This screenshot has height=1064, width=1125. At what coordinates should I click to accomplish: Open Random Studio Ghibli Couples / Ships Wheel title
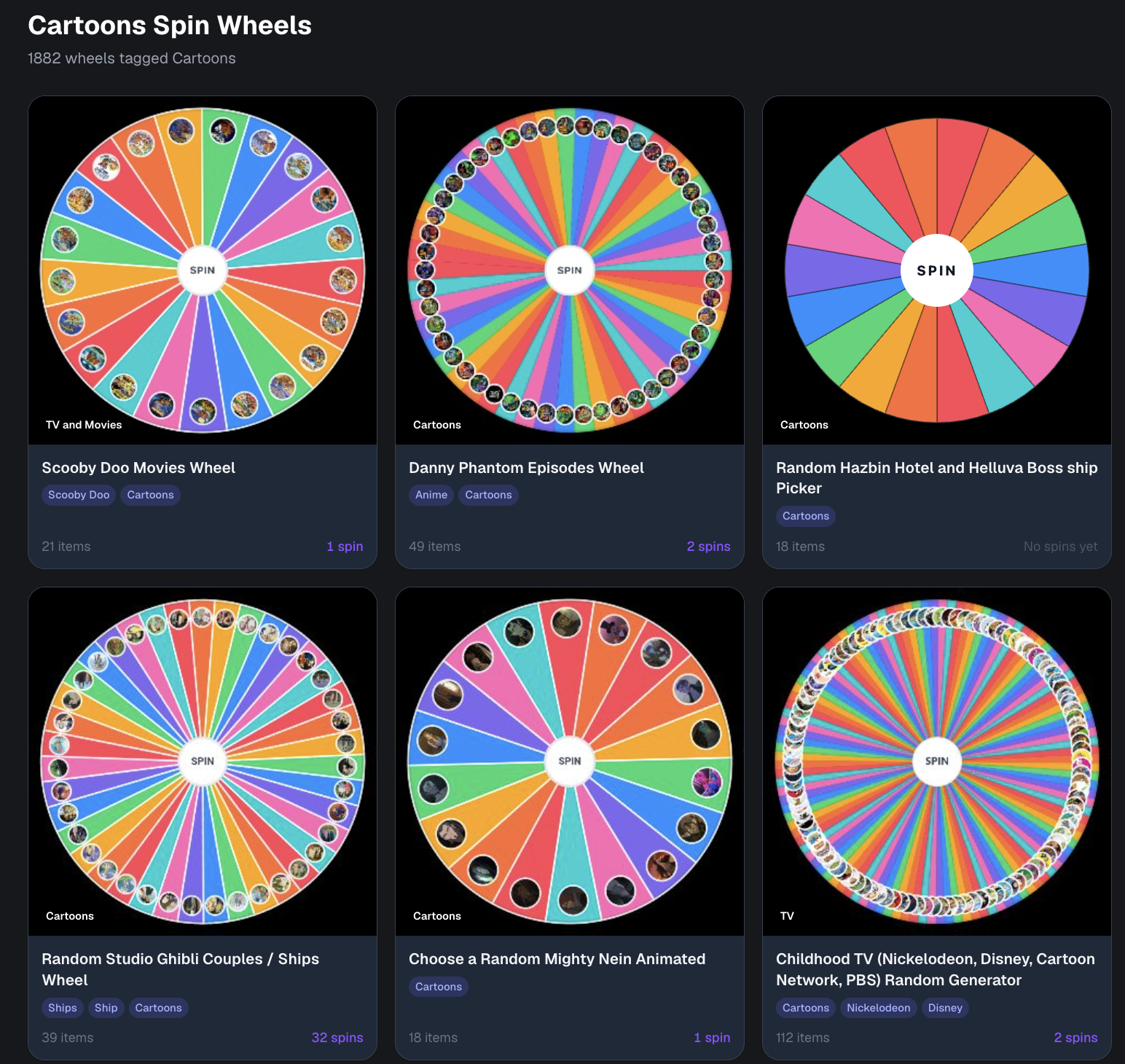181,969
